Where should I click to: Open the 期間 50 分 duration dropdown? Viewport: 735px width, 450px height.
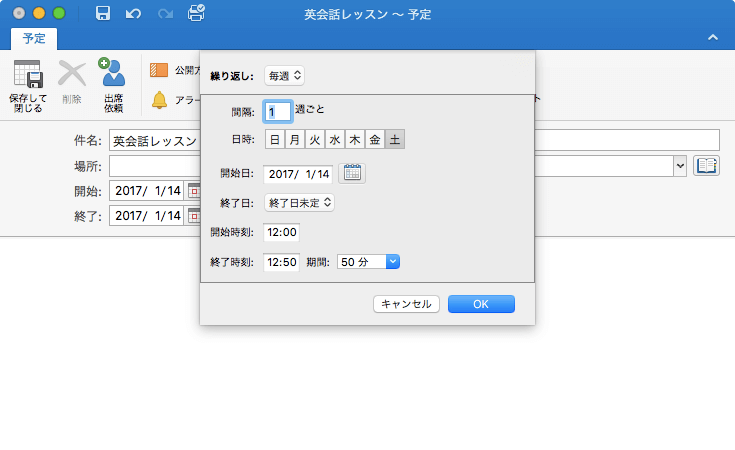[x=369, y=262]
